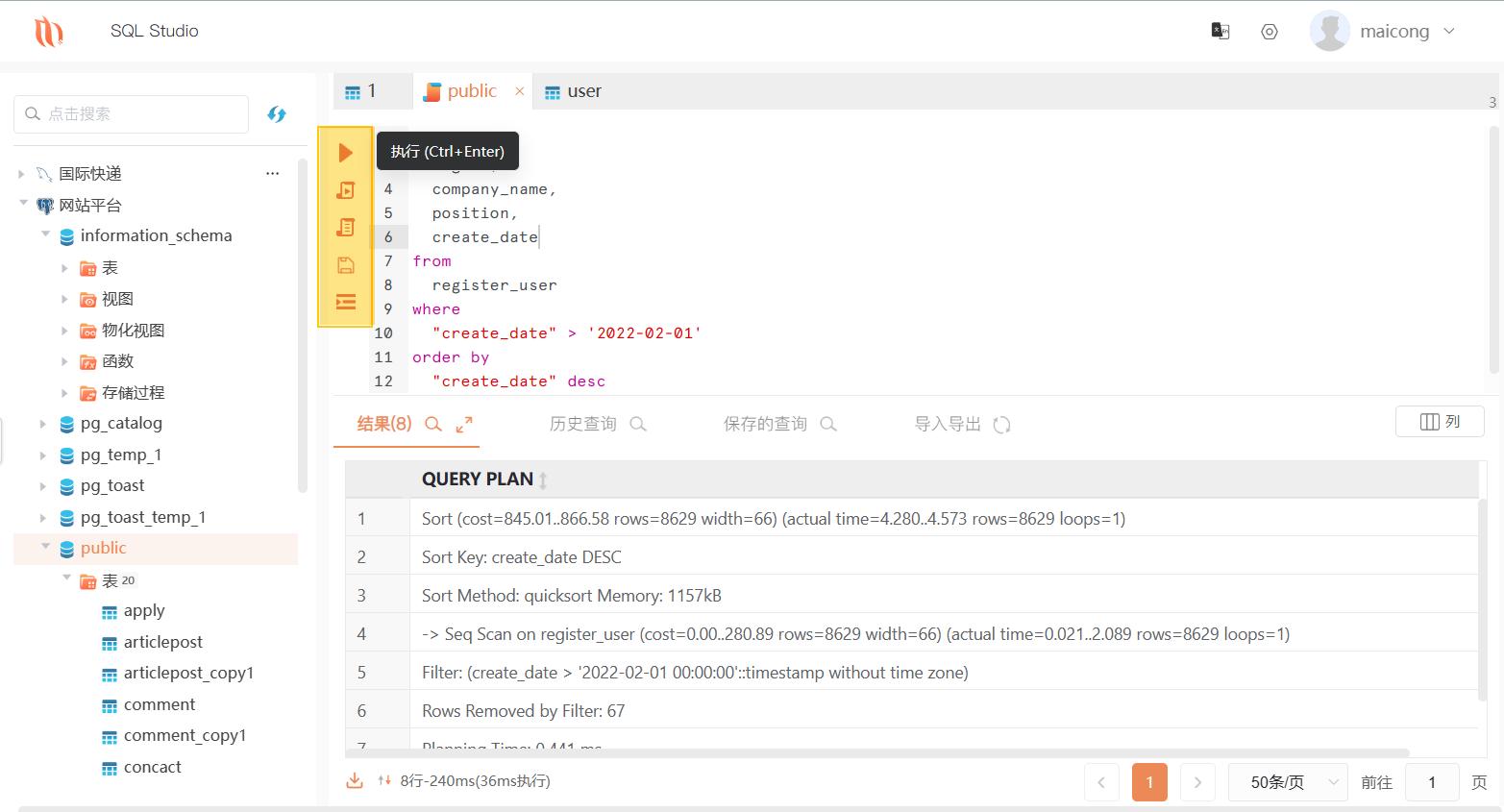Click the download results icon in footer
Image resolution: width=1504 pixels, height=812 pixels.
(x=354, y=780)
